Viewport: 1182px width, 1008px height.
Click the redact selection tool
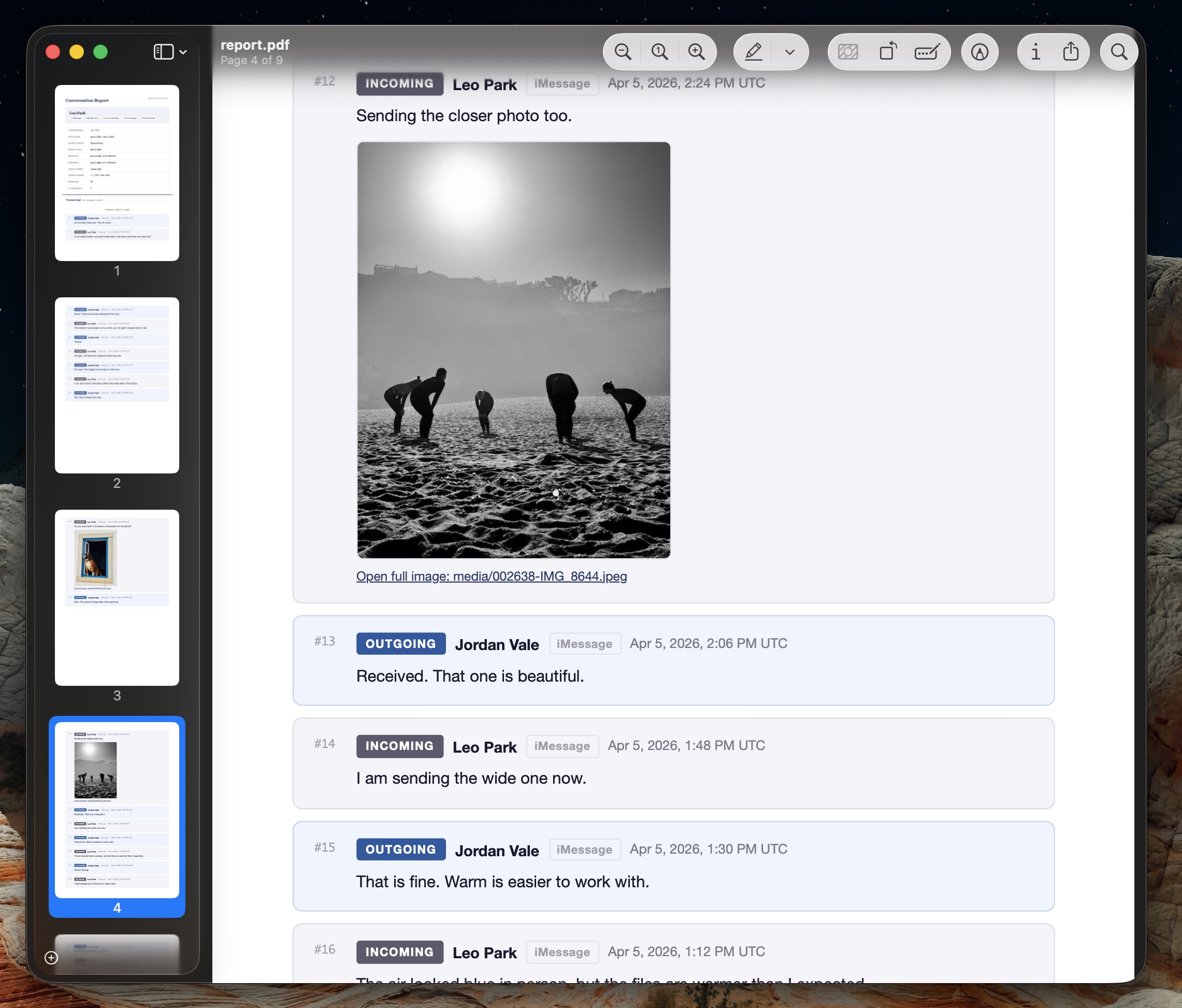point(848,52)
